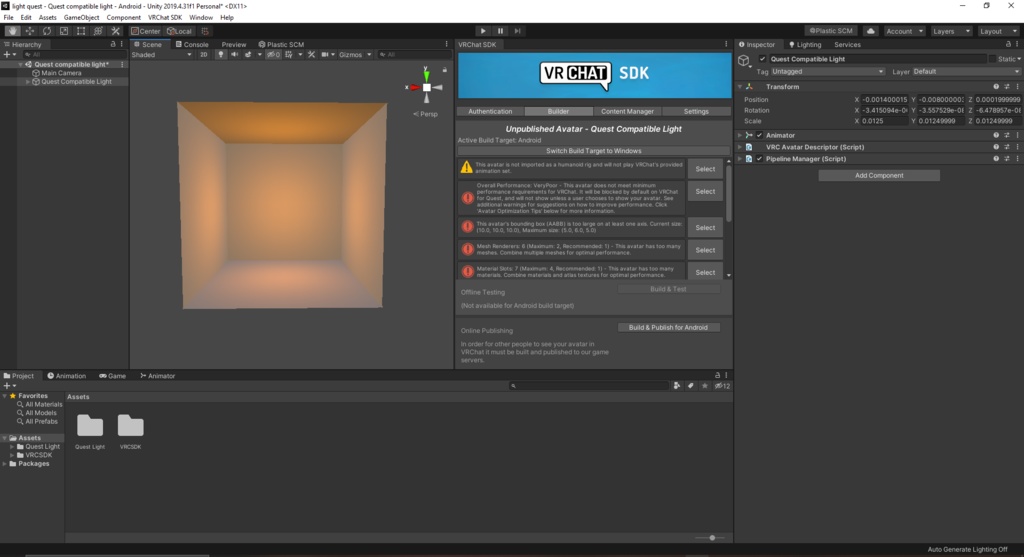This screenshot has width=1024, height=557.
Task: Open the Account dropdown
Action: tap(904, 31)
